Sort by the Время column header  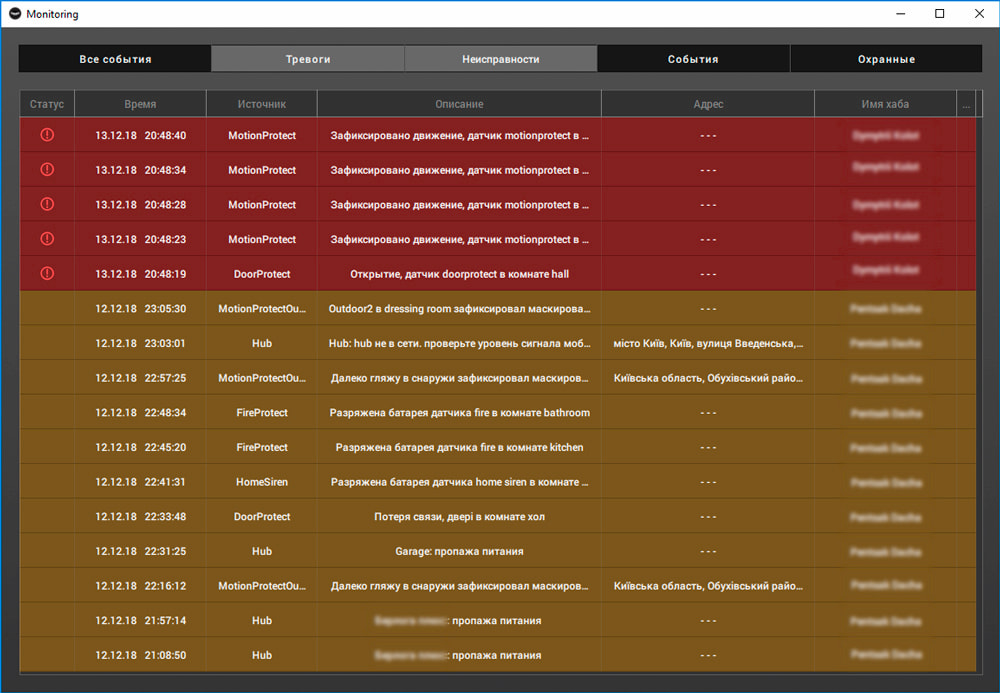tap(140, 104)
